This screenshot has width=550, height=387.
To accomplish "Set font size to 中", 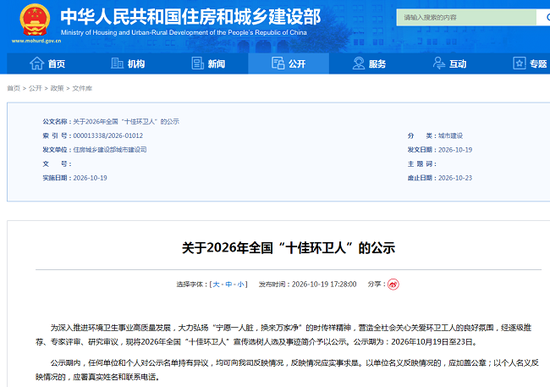I will 229,284.
